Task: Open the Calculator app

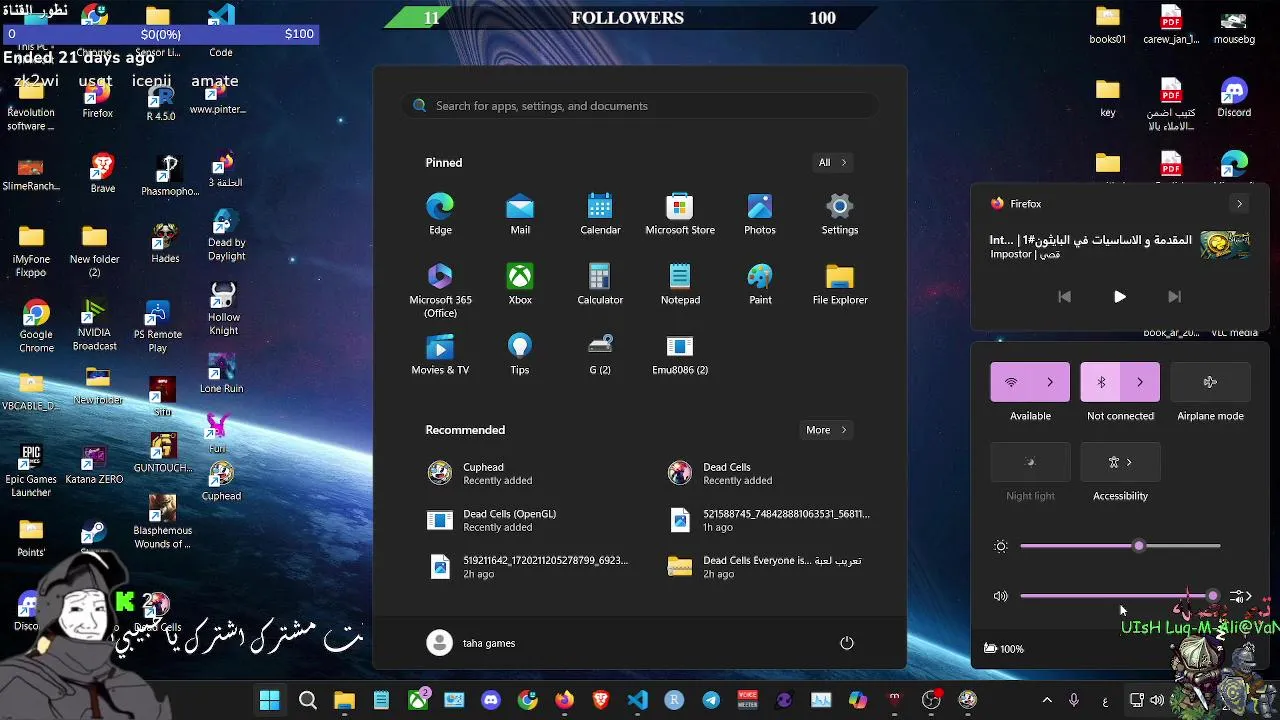Action: (x=600, y=284)
